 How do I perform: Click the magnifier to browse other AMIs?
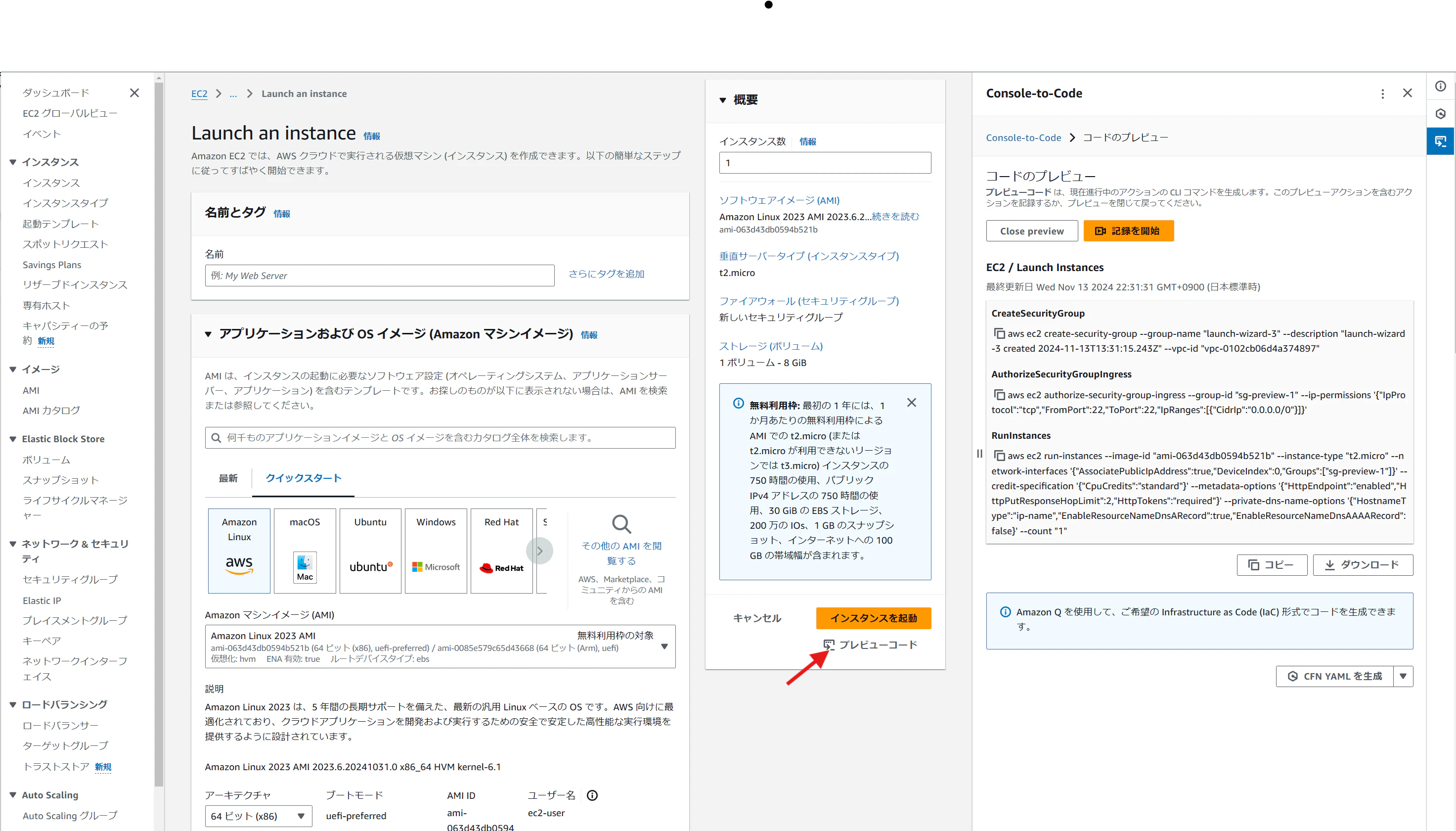621,524
